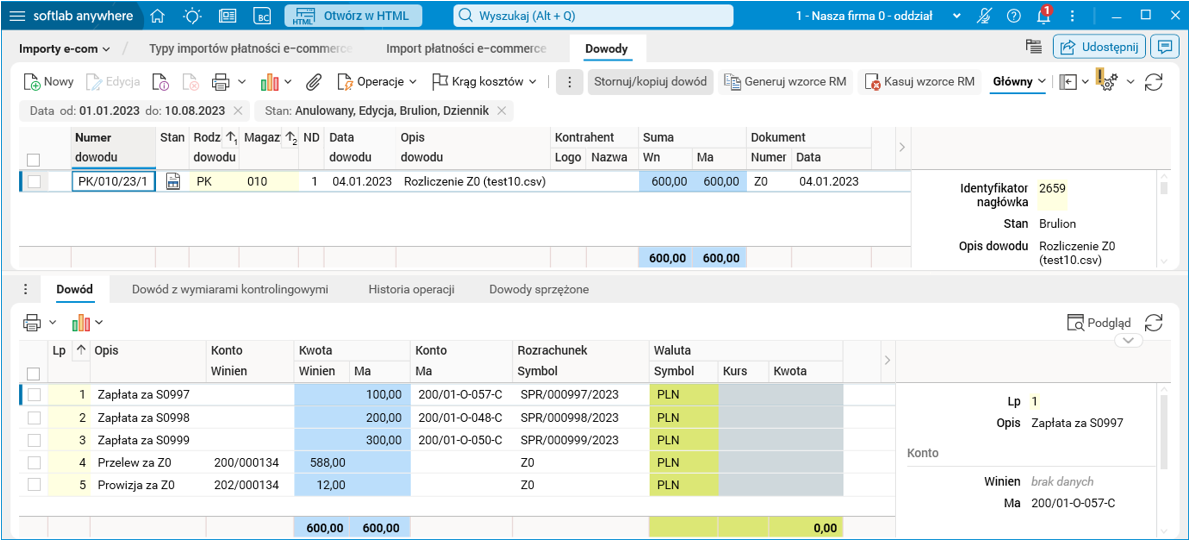Check row 2 Zapłata za S0998
Screen dimensions: 1189x540
coord(33,418)
